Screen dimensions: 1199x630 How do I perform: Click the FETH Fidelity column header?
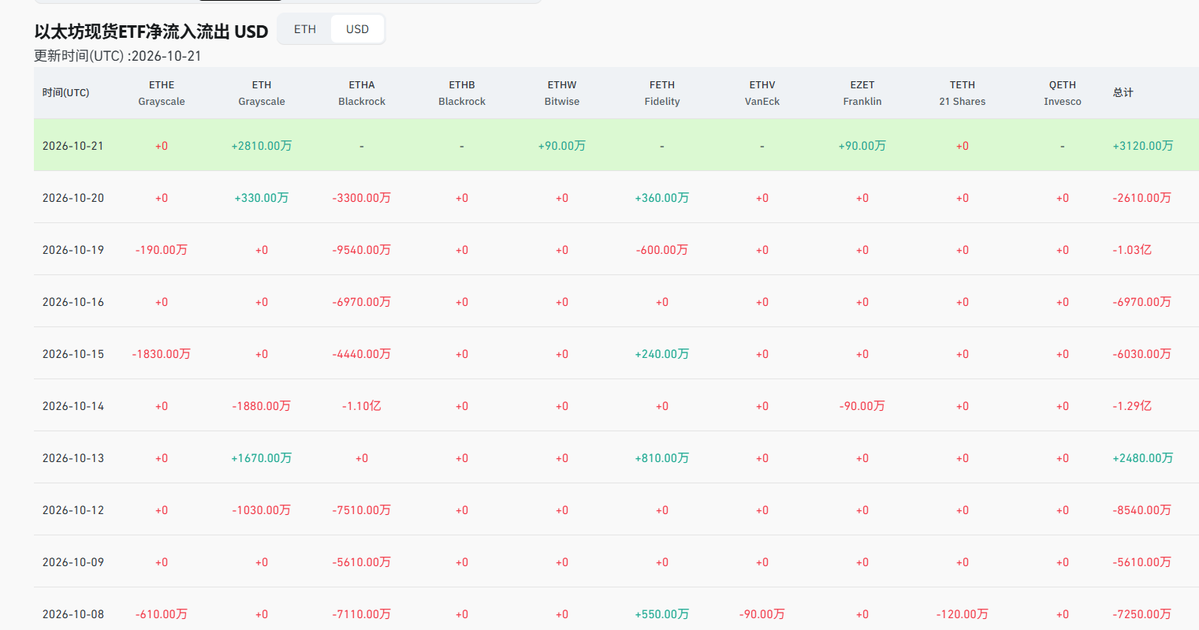coord(662,93)
